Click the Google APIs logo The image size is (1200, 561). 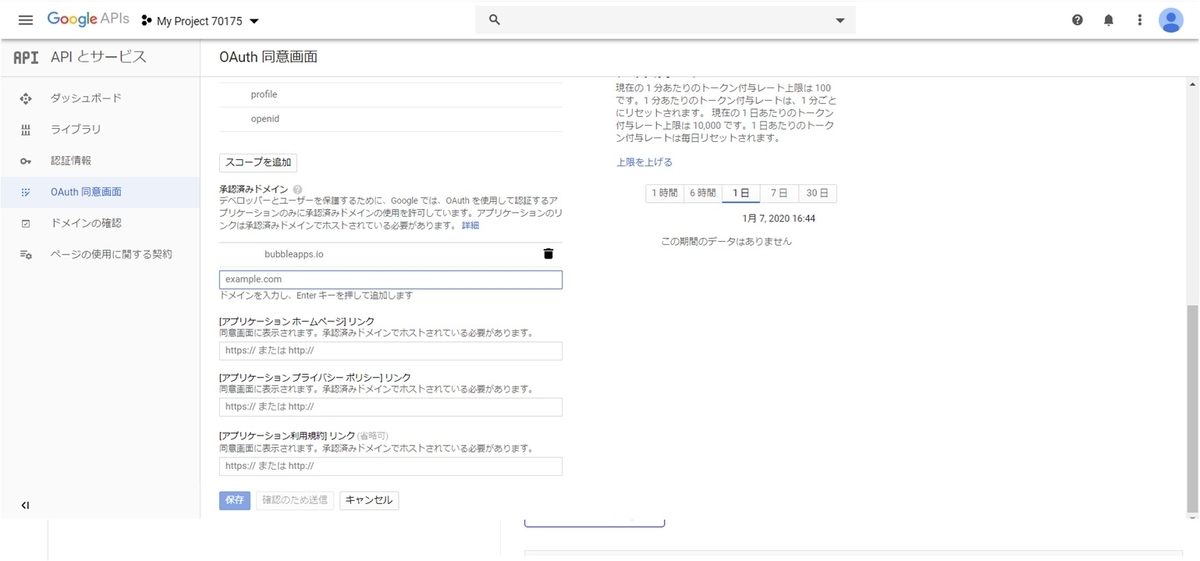pyautogui.click(x=87, y=20)
